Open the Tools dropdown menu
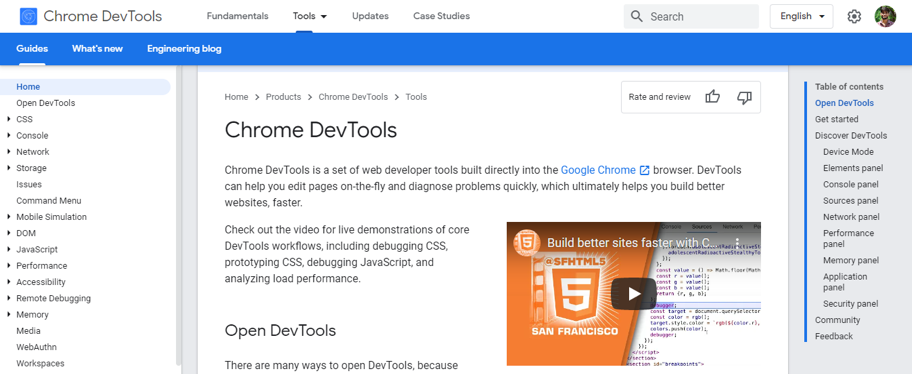 point(309,16)
